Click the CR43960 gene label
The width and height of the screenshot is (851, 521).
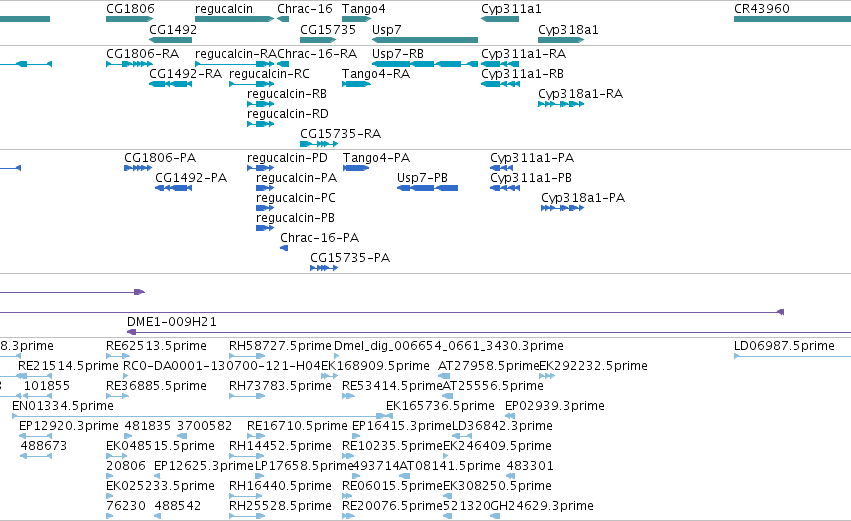click(x=761, y=9)
